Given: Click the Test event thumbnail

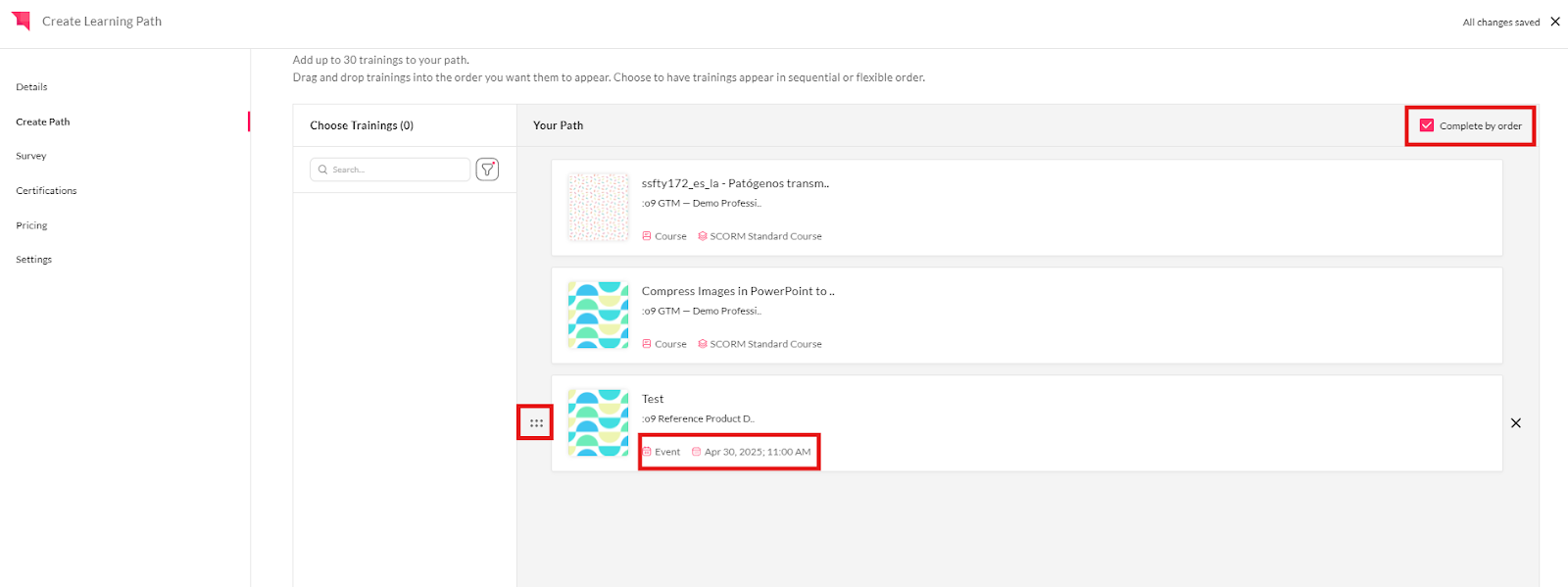Looking at the screenshot, I should pyautogui.click(x=598, y=422).
